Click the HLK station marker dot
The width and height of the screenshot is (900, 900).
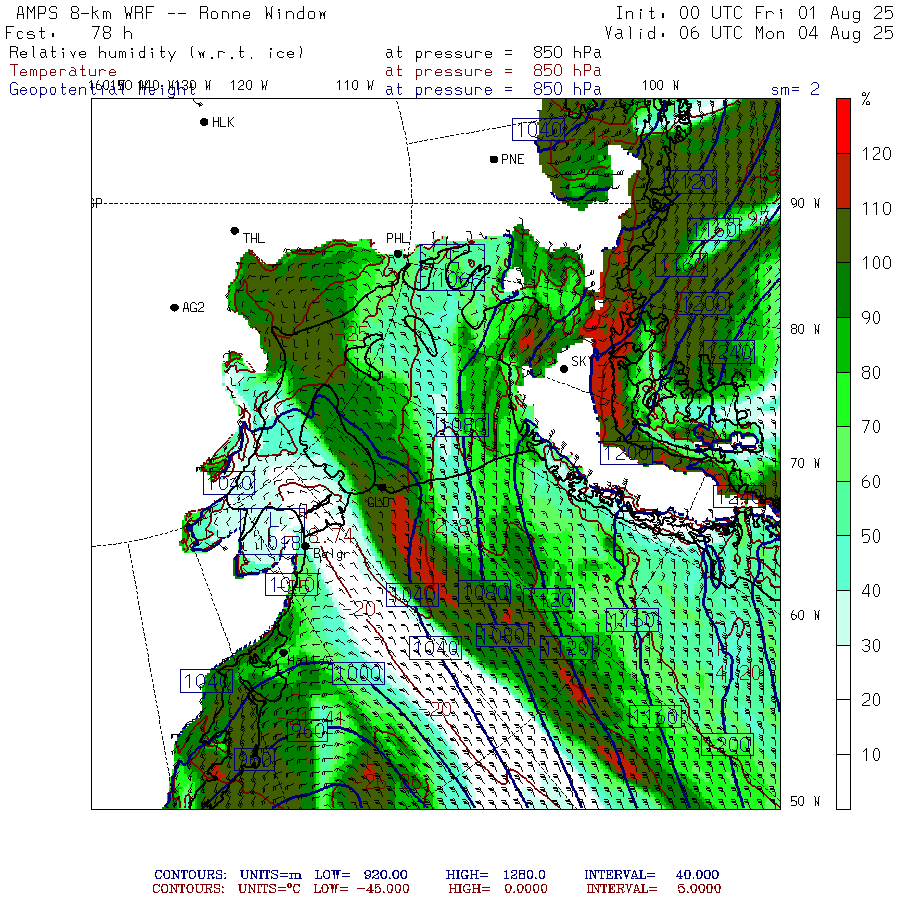204,122
